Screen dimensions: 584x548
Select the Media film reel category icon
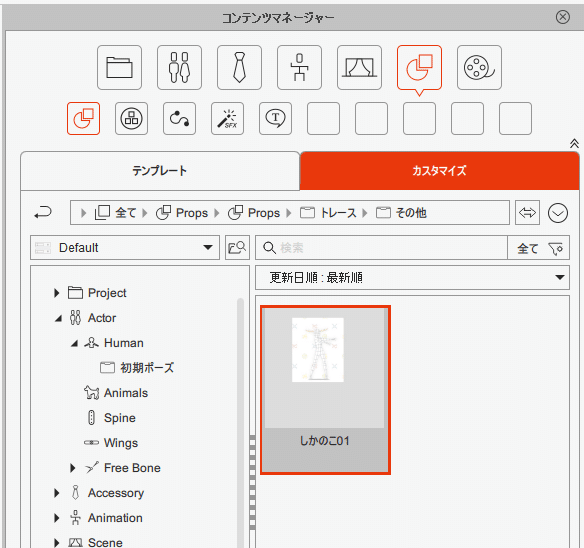tap(479, 67)
